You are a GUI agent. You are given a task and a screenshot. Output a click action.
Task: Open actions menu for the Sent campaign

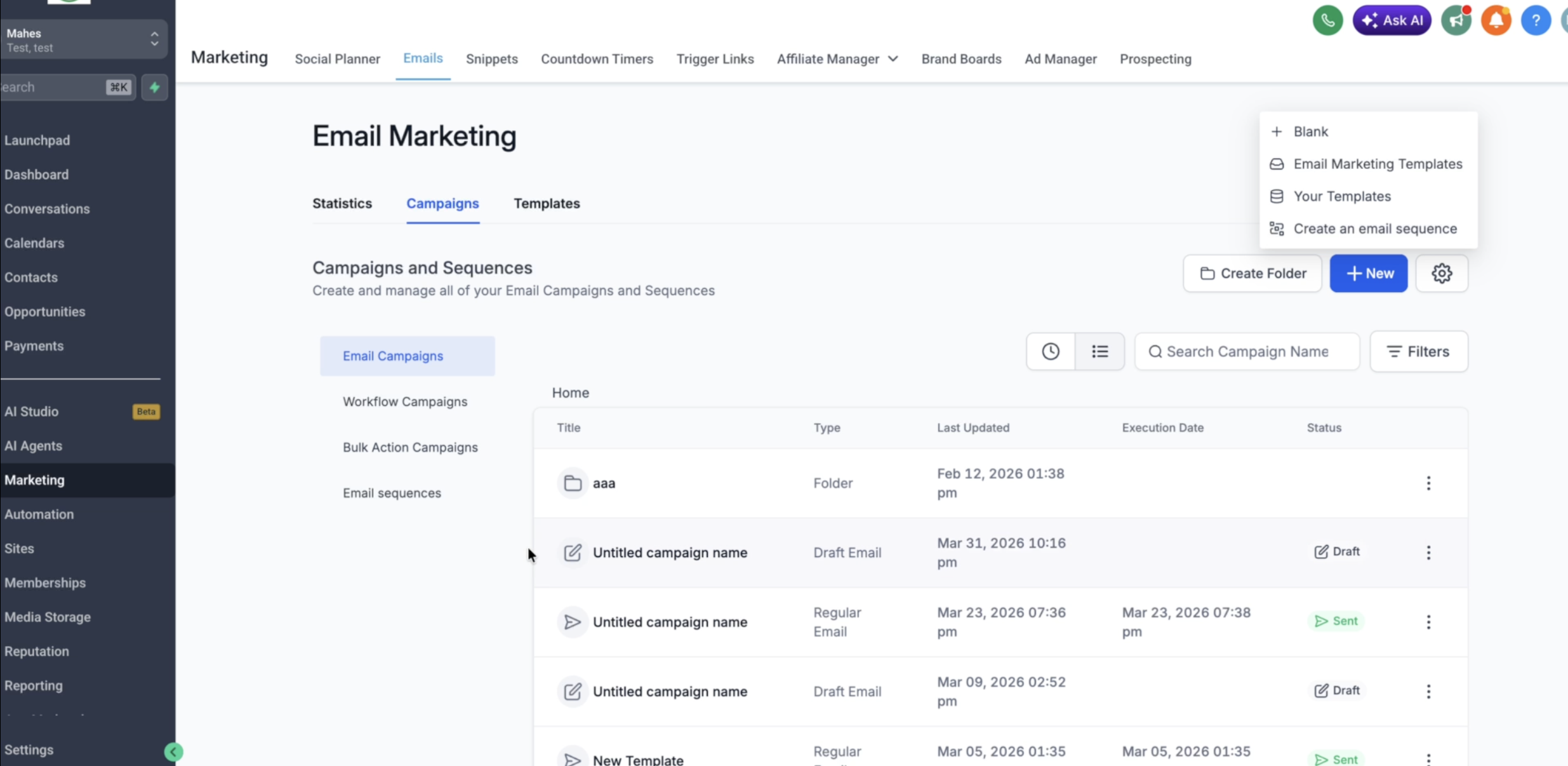pyautogui.click(x=1428, y=622)
